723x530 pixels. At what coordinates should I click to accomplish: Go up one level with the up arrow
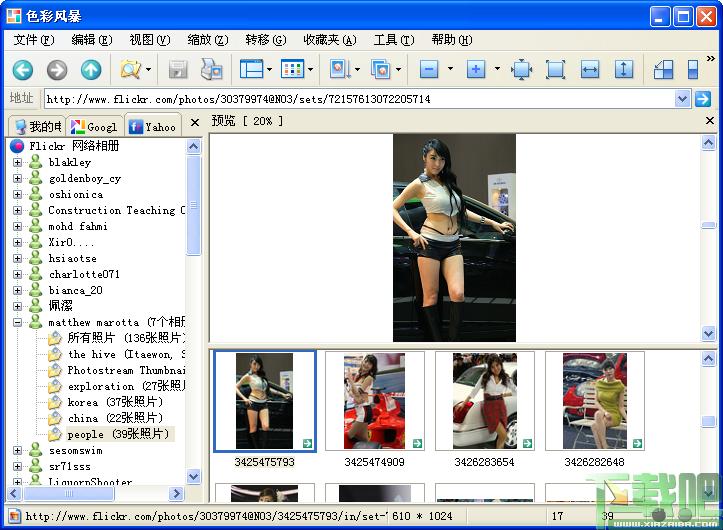point(91,70)
